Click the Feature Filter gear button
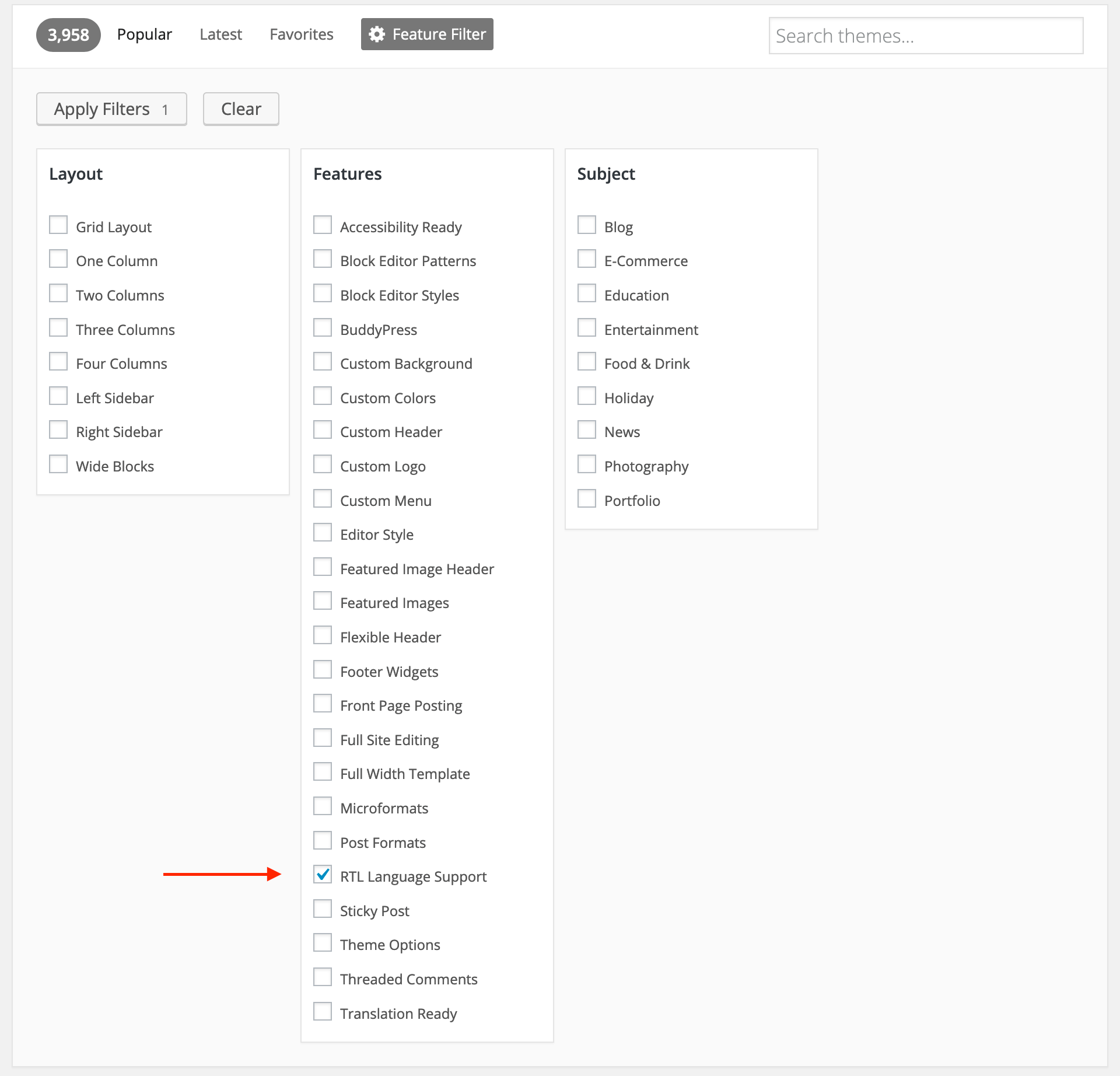This screenshot has height=1076, width=1120. tap(427, 34)
